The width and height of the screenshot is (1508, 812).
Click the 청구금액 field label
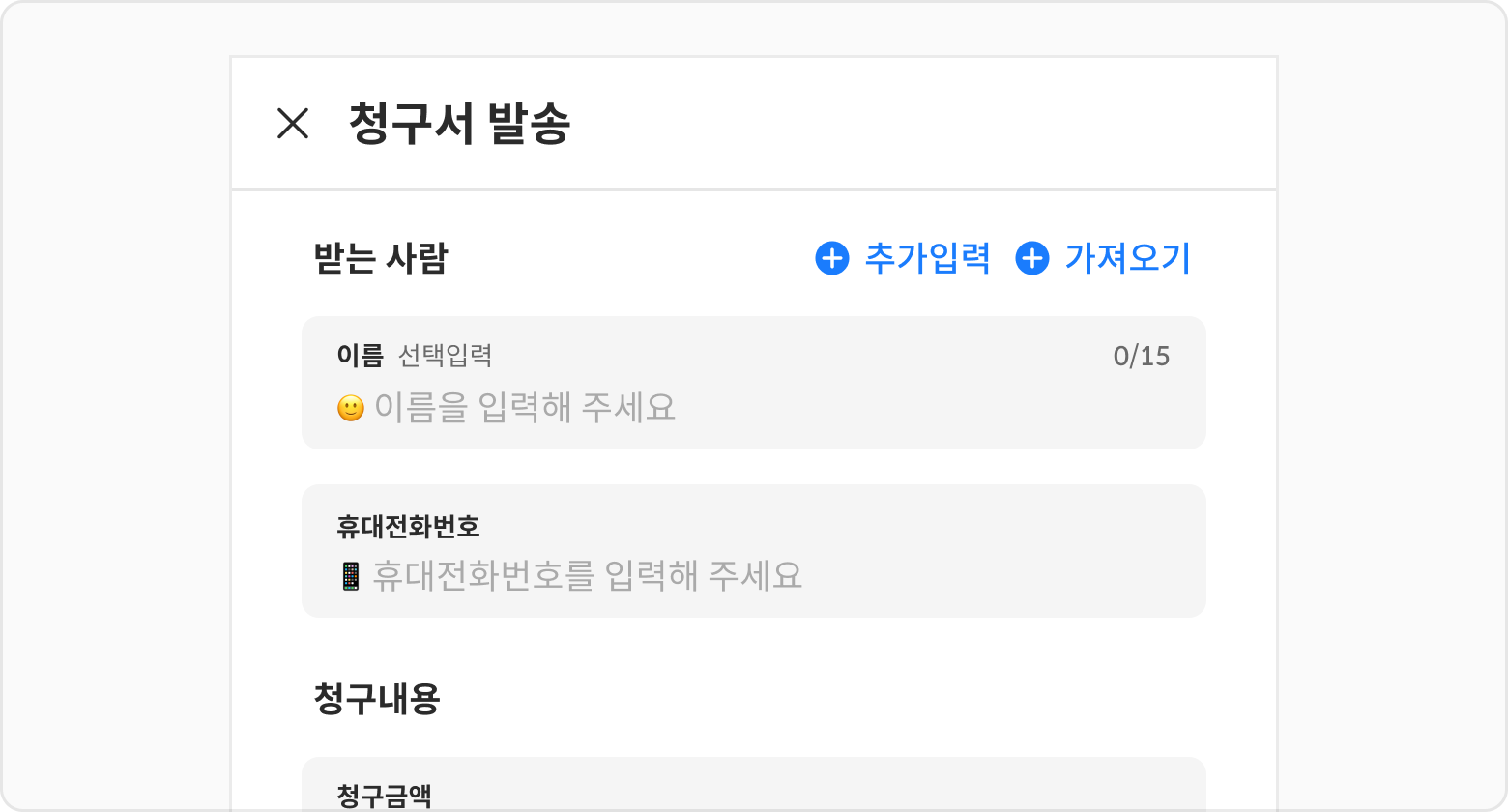point(384,797)
